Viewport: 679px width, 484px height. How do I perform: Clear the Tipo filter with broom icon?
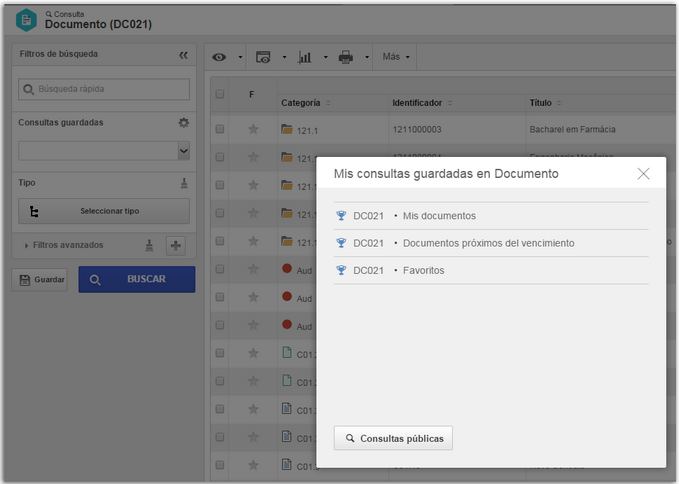tap(184, 183)
